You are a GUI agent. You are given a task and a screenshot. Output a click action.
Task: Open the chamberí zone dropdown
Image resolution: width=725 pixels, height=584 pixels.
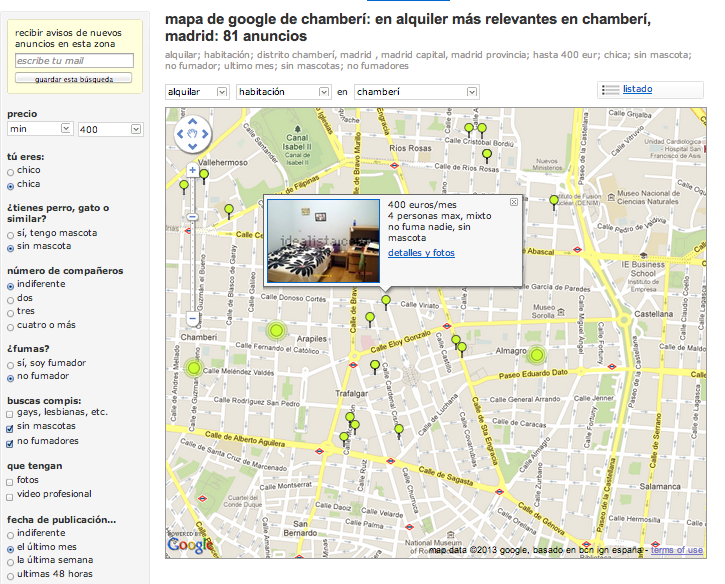point(417,92)
